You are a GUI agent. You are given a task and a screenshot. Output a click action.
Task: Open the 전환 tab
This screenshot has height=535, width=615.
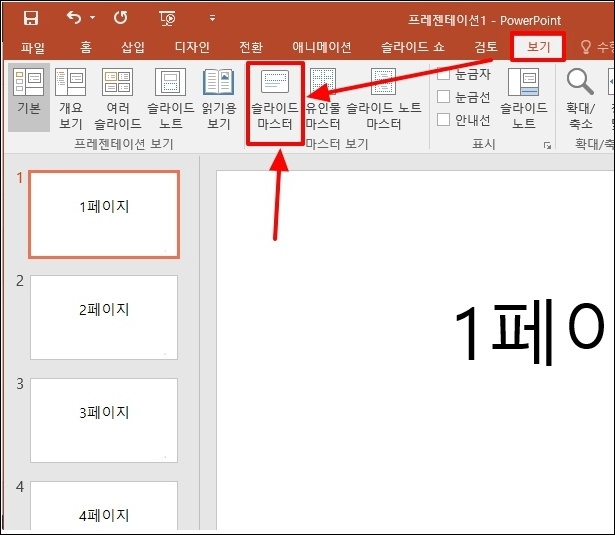[x=251, y=47]
